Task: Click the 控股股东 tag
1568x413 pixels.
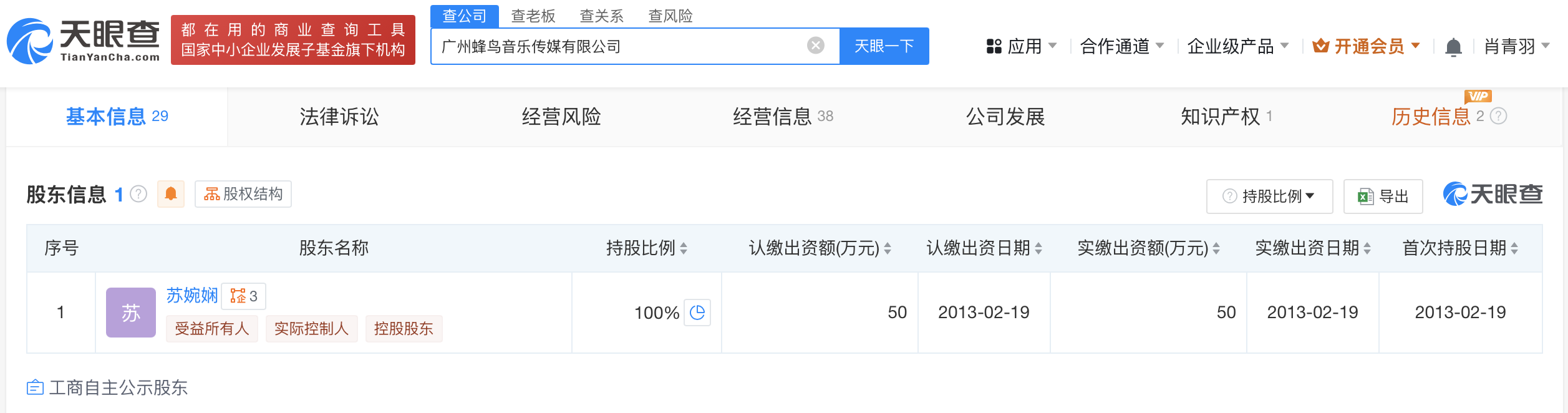Action: point(404,329)
